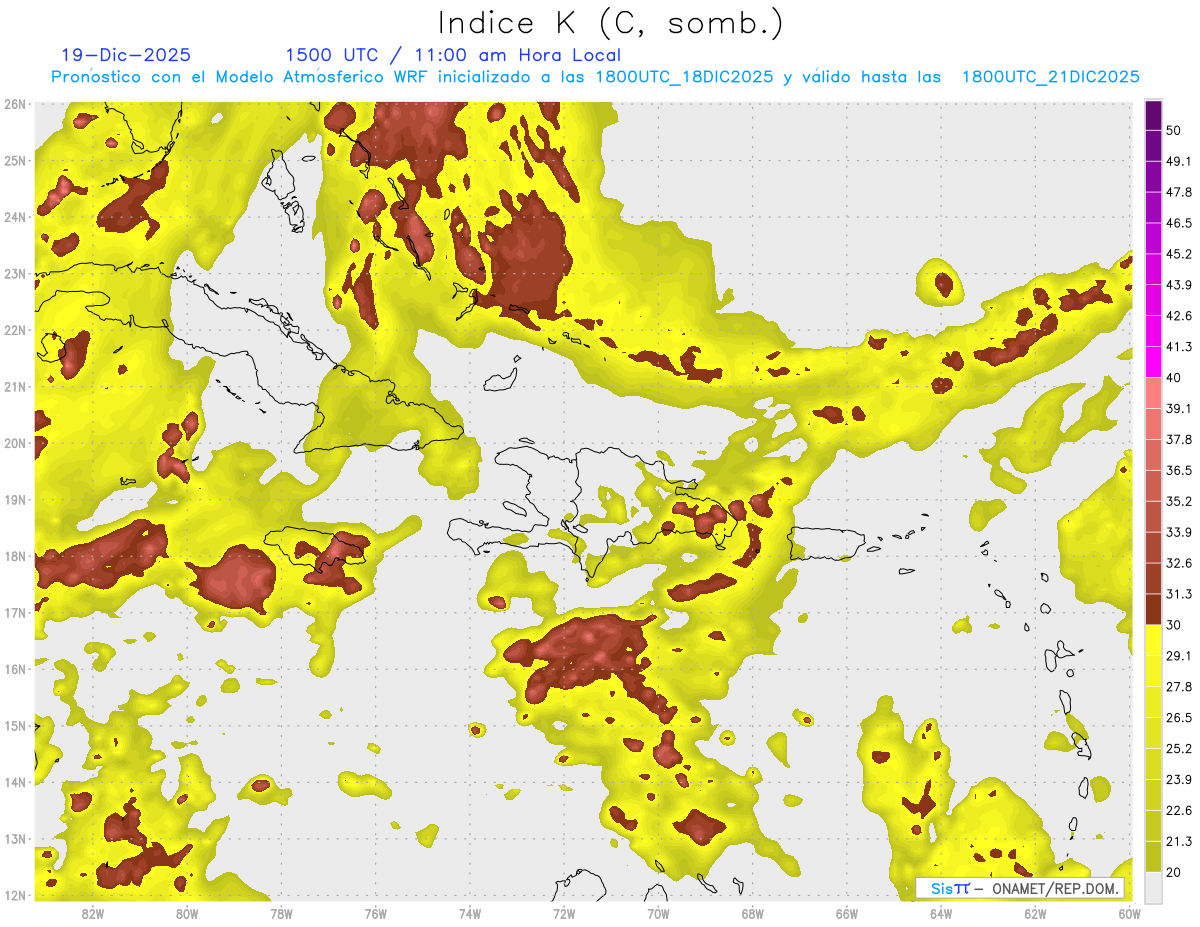Click the "42.6" legend value
This screenshot has width=1200, height=927.
point(1178,316)
